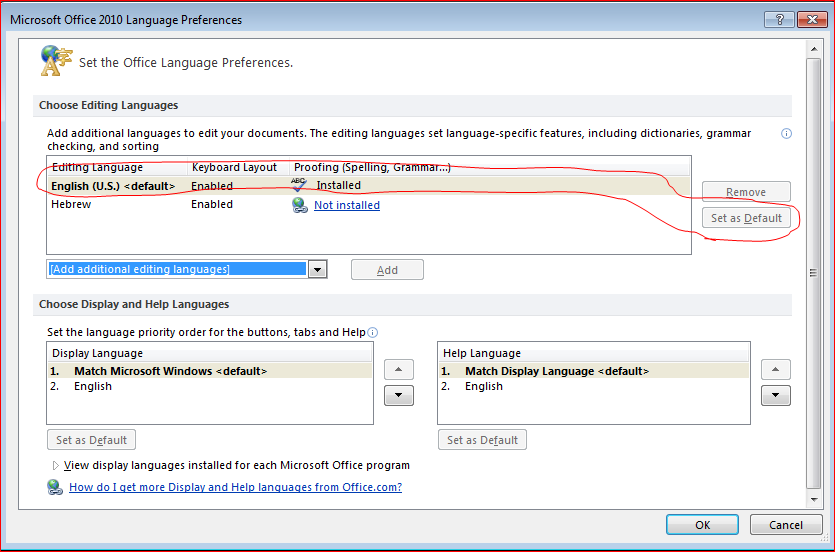Click the vertical scrollbar thumb of dialog

coord(814,274)
